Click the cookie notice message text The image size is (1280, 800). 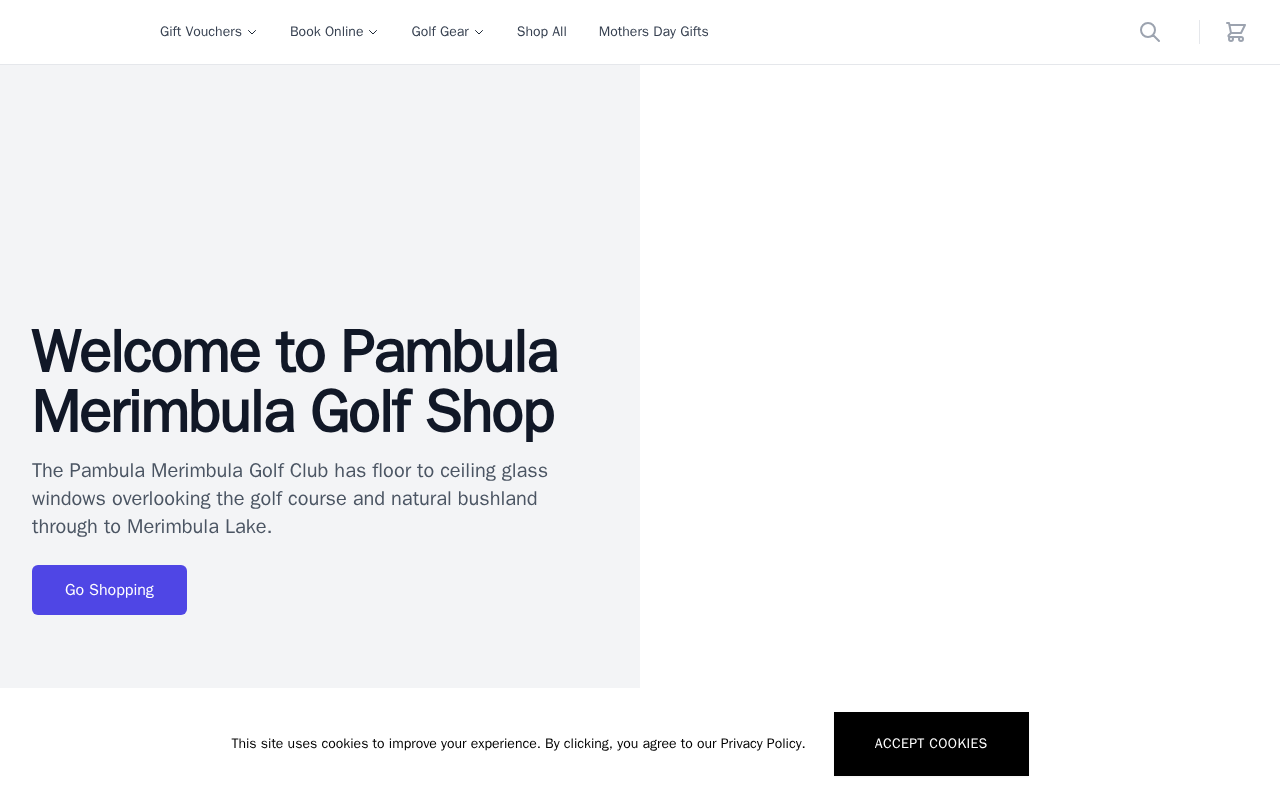(518, 744)
